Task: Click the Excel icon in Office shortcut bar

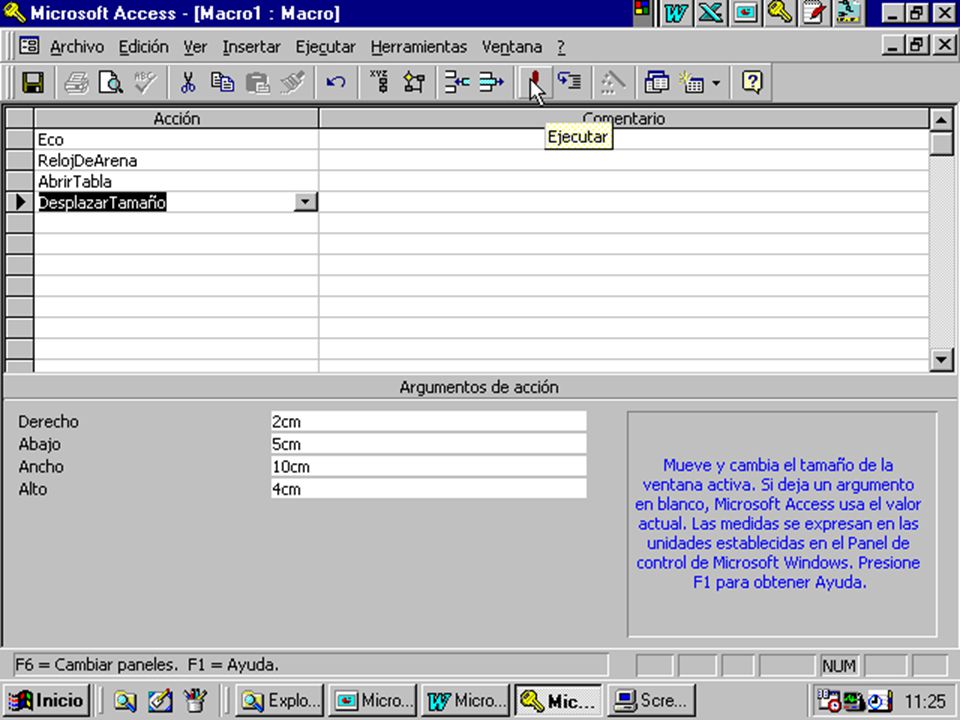Action: [x=710, y=13]
